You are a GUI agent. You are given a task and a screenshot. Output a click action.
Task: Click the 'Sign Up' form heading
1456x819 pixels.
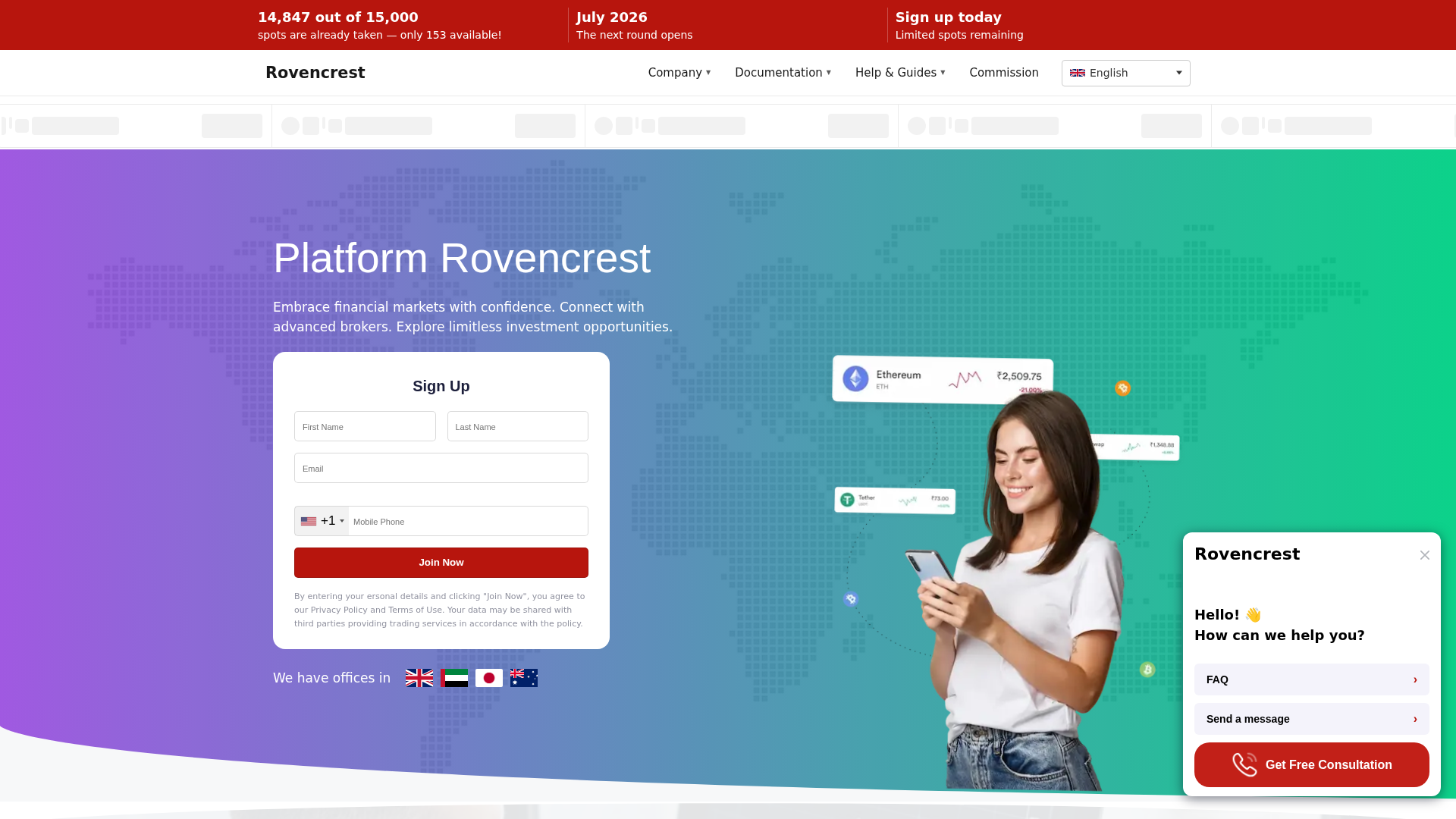[441, 386]
